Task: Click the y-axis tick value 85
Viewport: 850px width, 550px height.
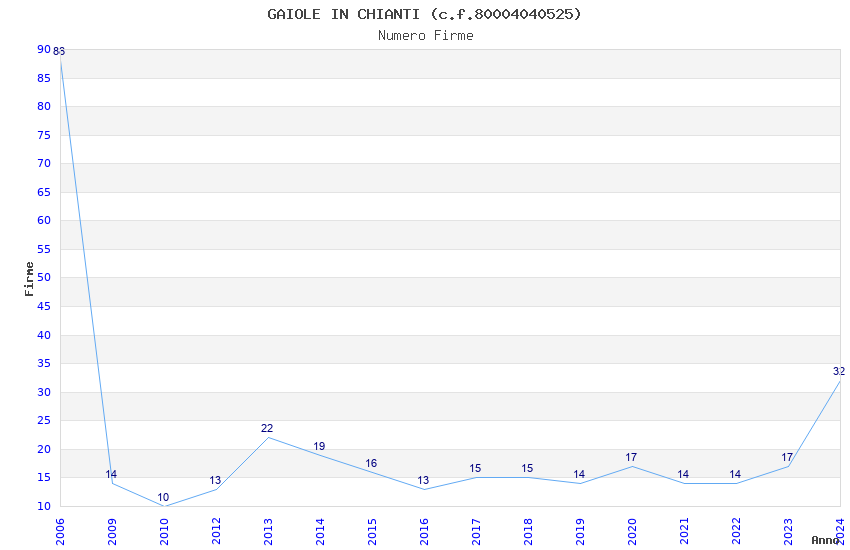Action: coord(44,78)
